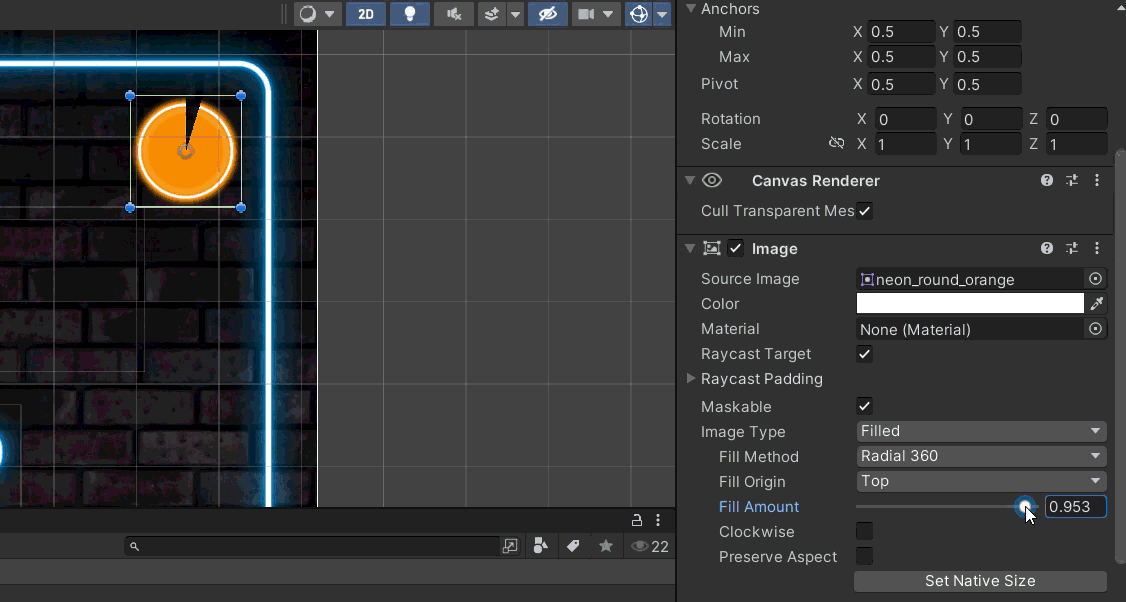
Task: Click the Image component picture icon
Action: click(x=712, y=249)
